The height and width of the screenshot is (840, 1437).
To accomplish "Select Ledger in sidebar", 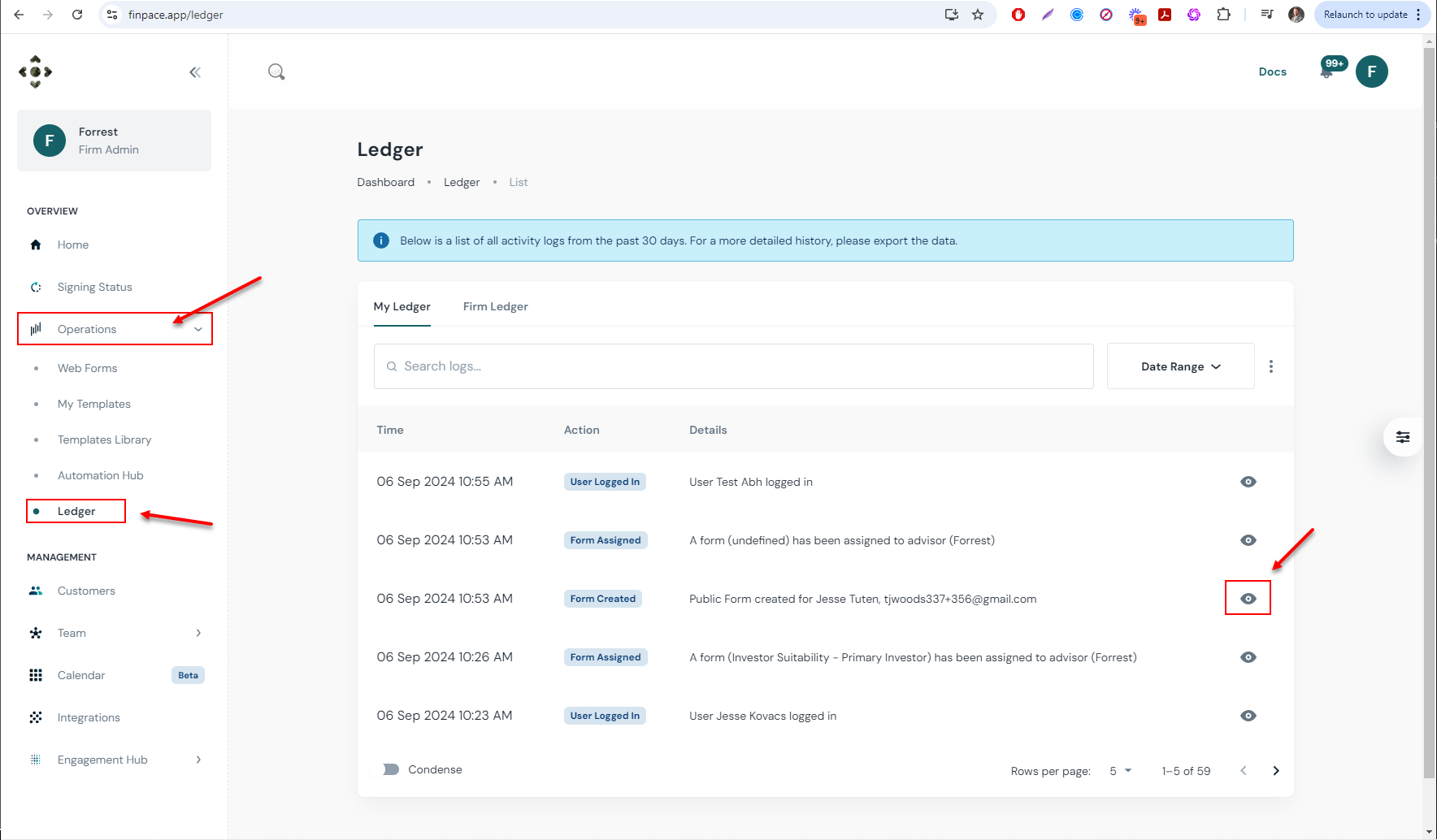I will pyautogui.click(x=76, y=511).
